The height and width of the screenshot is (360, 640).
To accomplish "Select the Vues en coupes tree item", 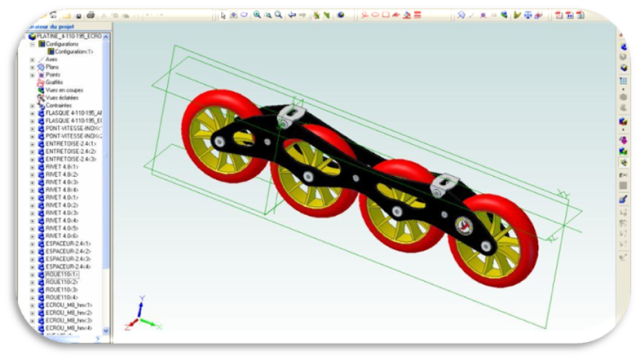I will 64,90.
